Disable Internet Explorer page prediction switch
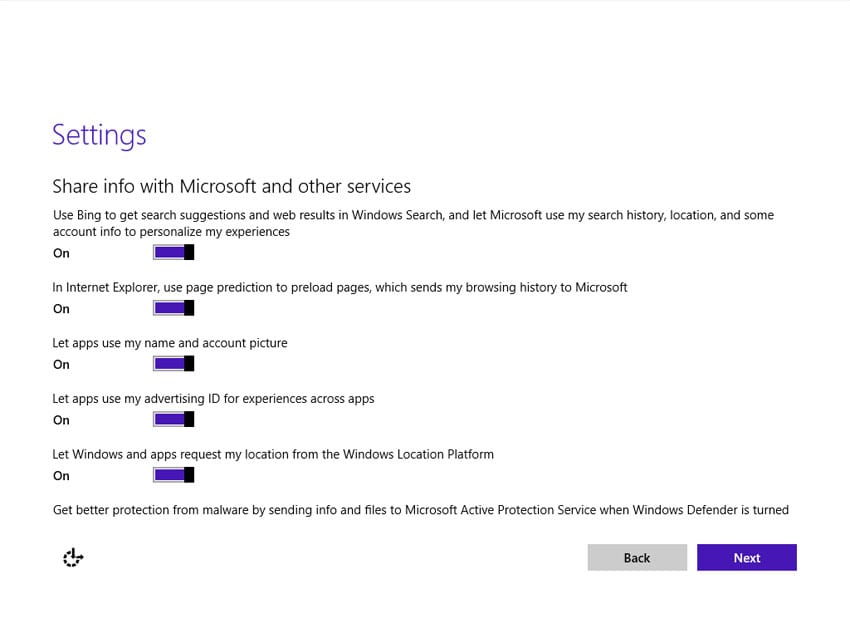The width and height of the screenshot is (850, 638). click(174, 308)
